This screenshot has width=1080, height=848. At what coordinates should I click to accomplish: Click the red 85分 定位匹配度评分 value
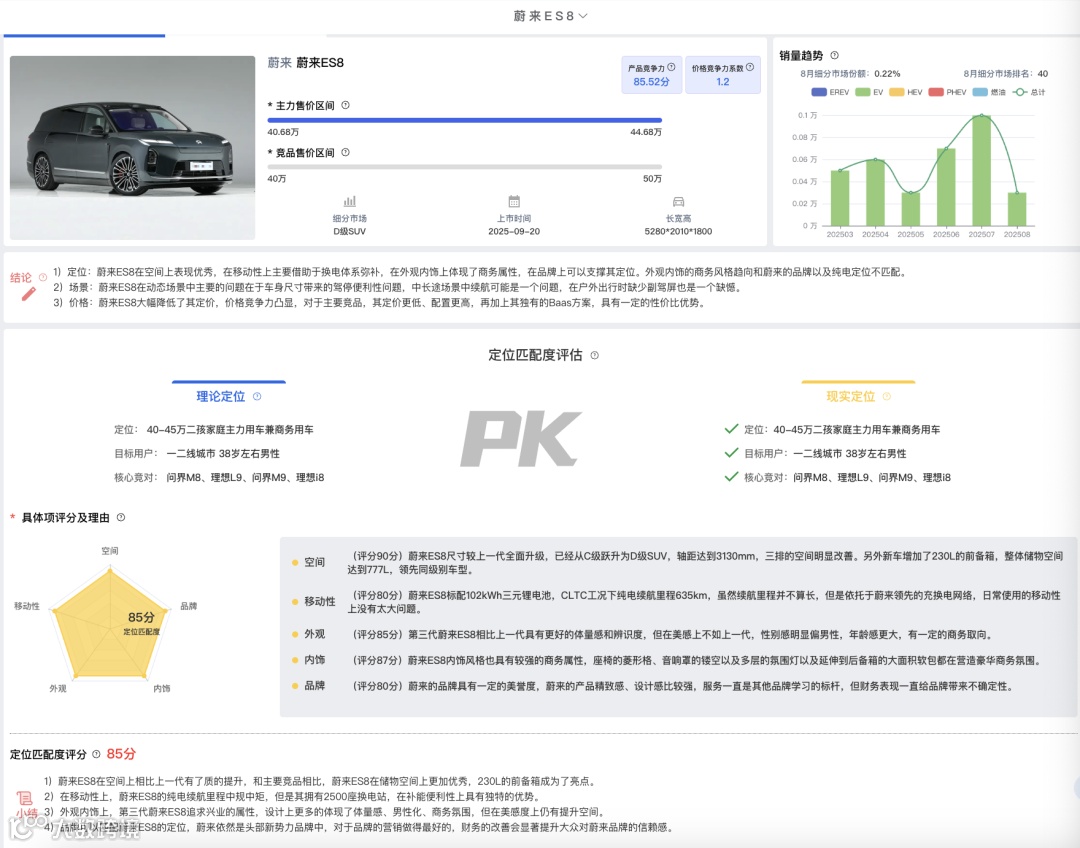click(121, 754)
